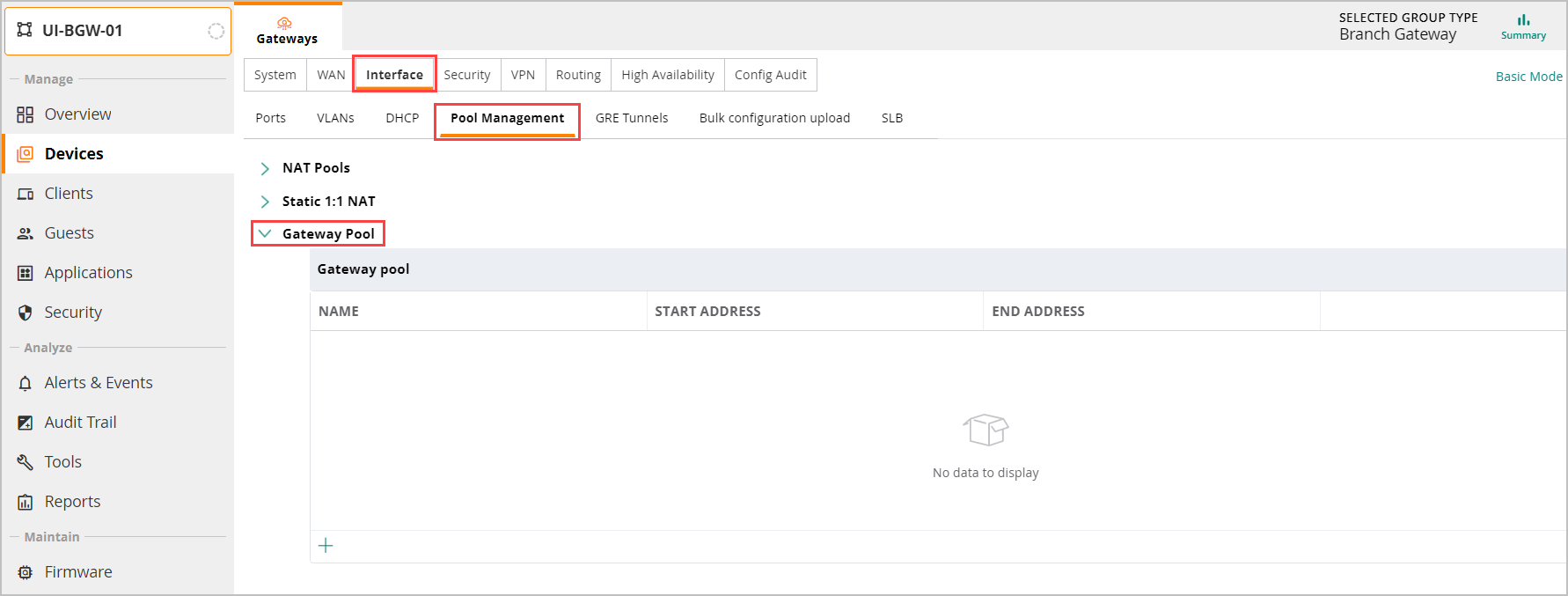
Task: Switch to the VLANs sub-tab
Action: click(336, 118)
